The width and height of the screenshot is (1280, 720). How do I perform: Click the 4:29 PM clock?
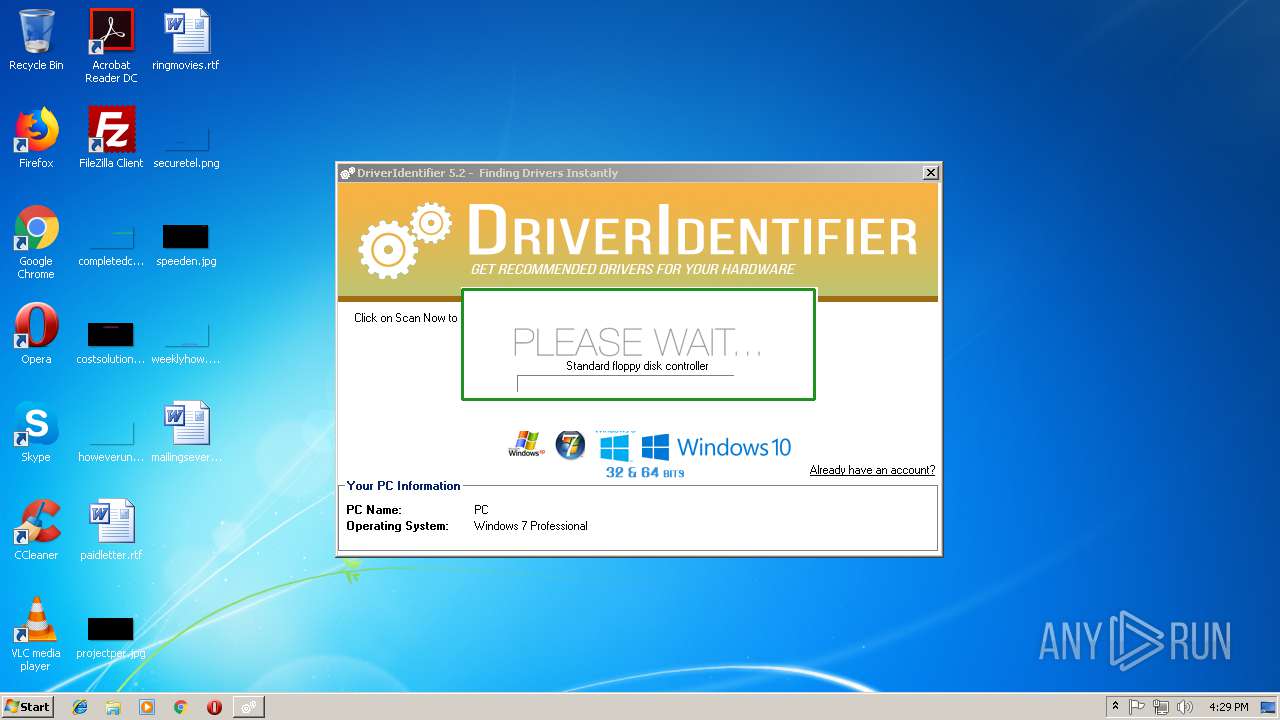[1228, 707]
